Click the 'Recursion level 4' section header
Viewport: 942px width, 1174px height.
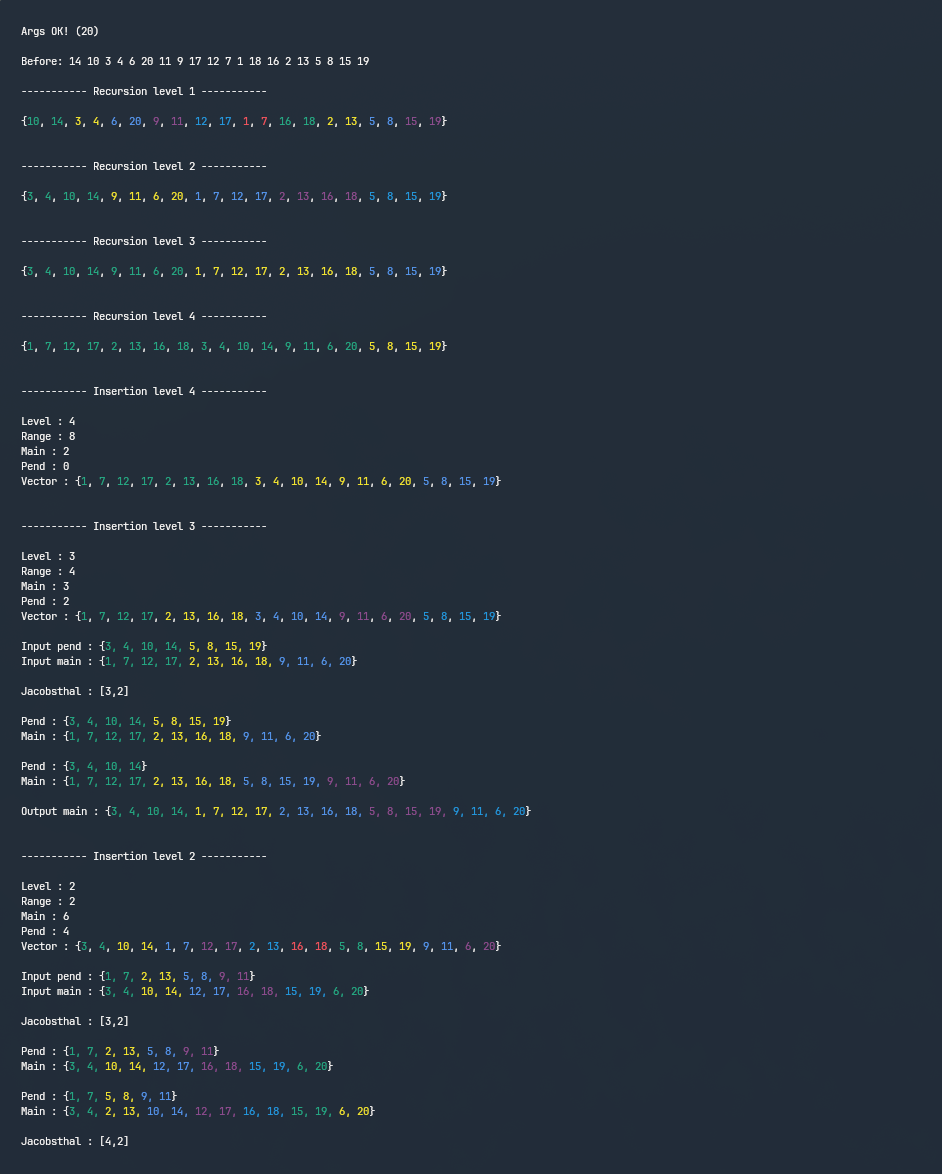coord(143,316)
